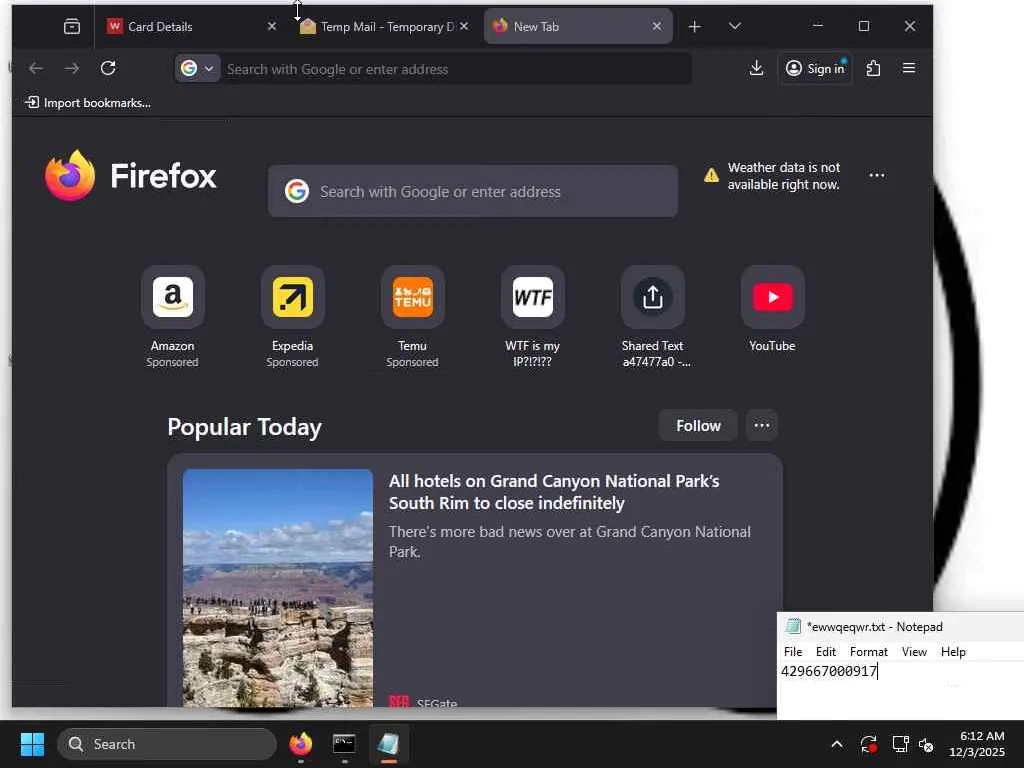This screenshot has height=768, width=1024.
Task: Open the Notepad taskbar icon
Action: (x=388, y=744)
